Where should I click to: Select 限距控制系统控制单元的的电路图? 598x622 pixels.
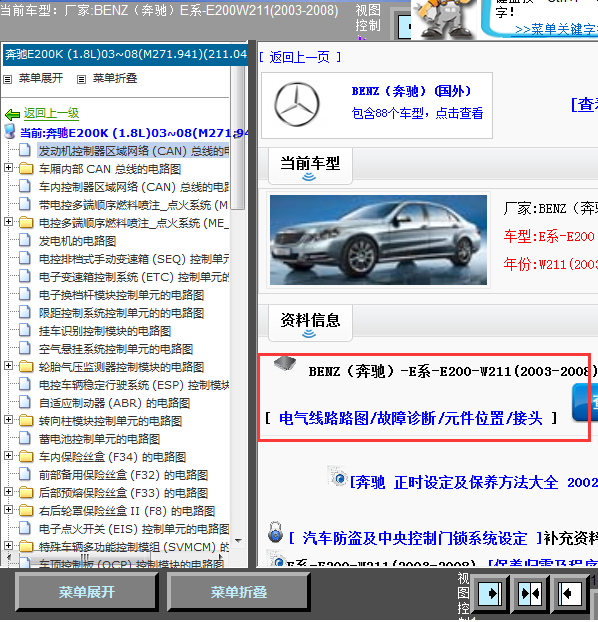(121, 313)
